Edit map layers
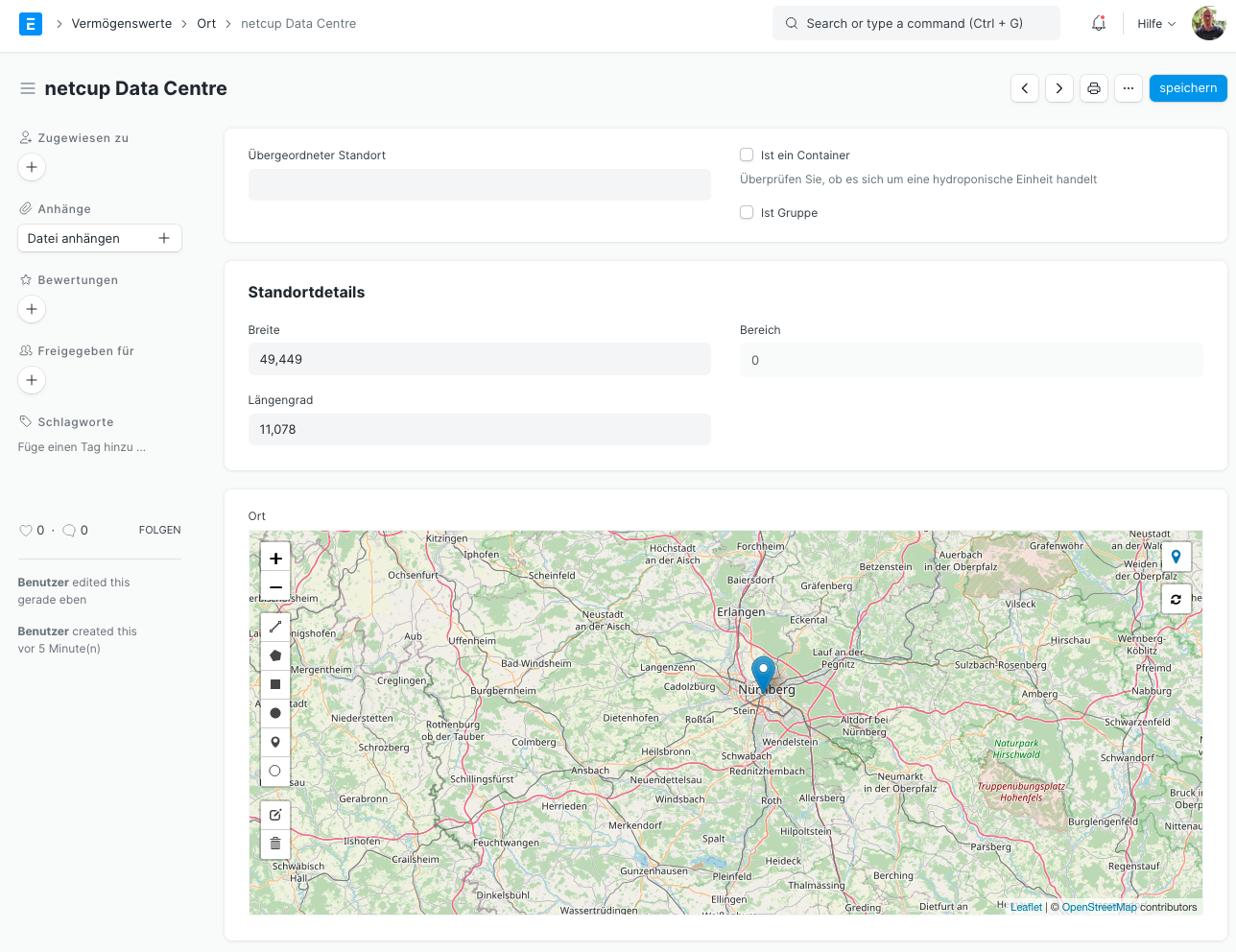The height and width of the screenshot is (952, 1236). [x=275, y=815]
